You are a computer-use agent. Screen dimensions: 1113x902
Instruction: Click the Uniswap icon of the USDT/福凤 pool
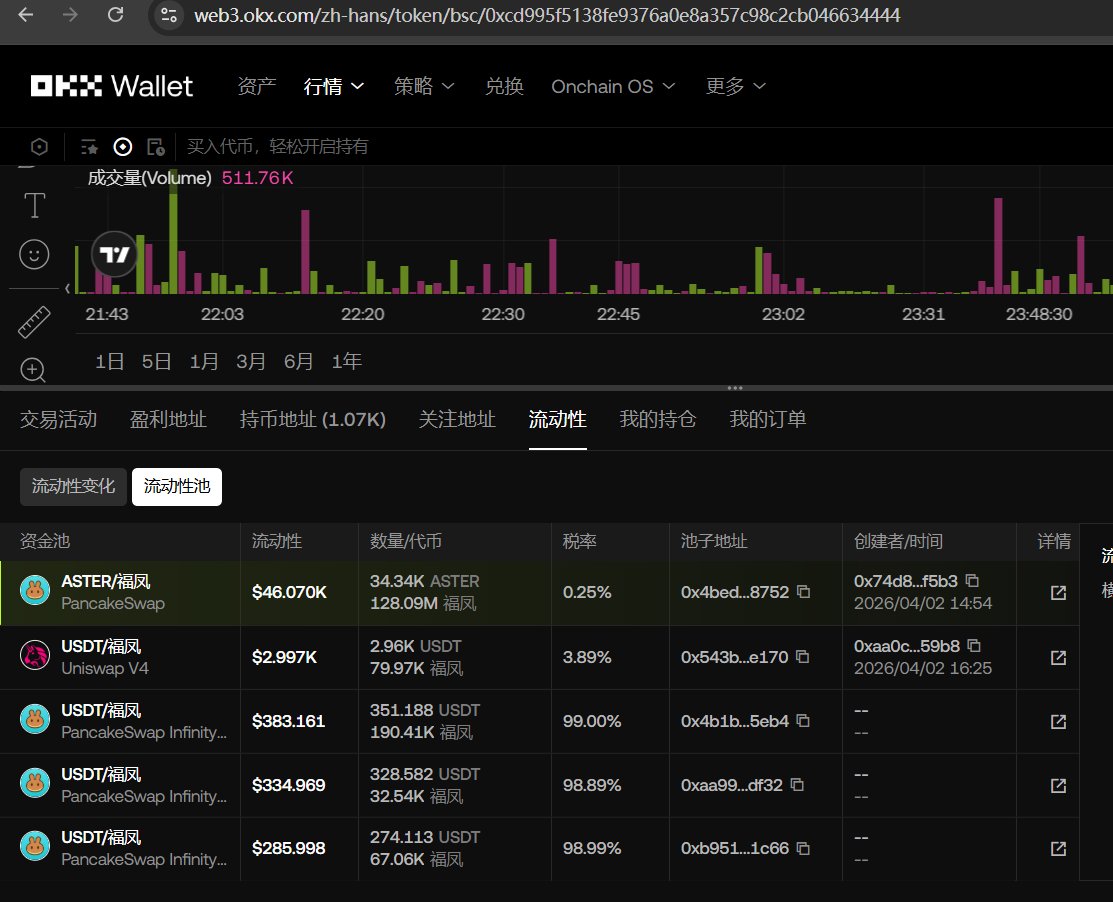coord(35,655)
